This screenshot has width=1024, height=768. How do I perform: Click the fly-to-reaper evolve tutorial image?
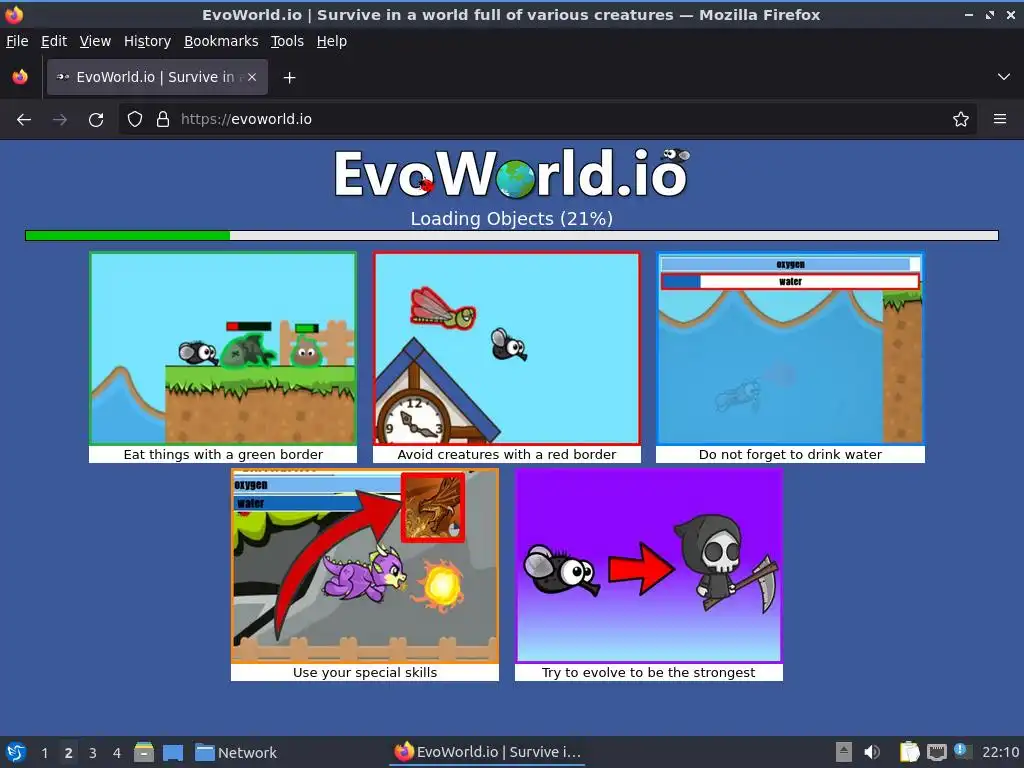[649, 566]
